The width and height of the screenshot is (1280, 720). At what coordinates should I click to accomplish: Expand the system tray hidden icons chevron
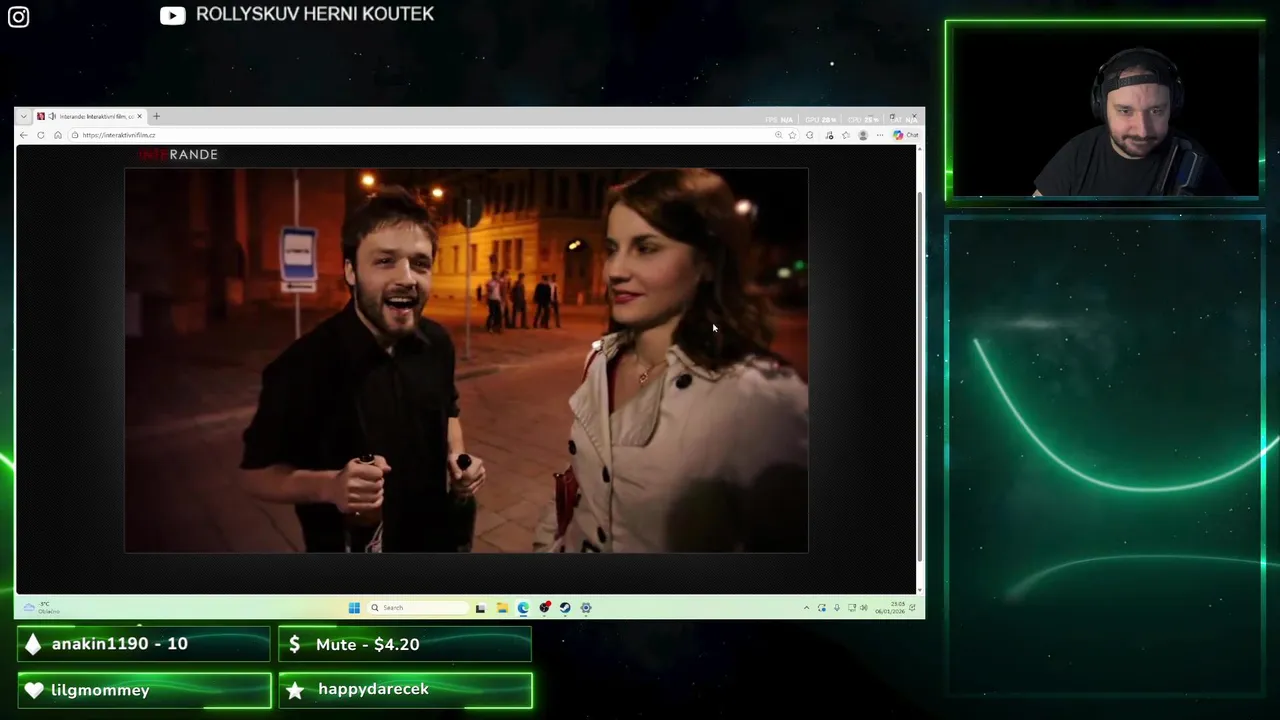click(x=806, y=608)
